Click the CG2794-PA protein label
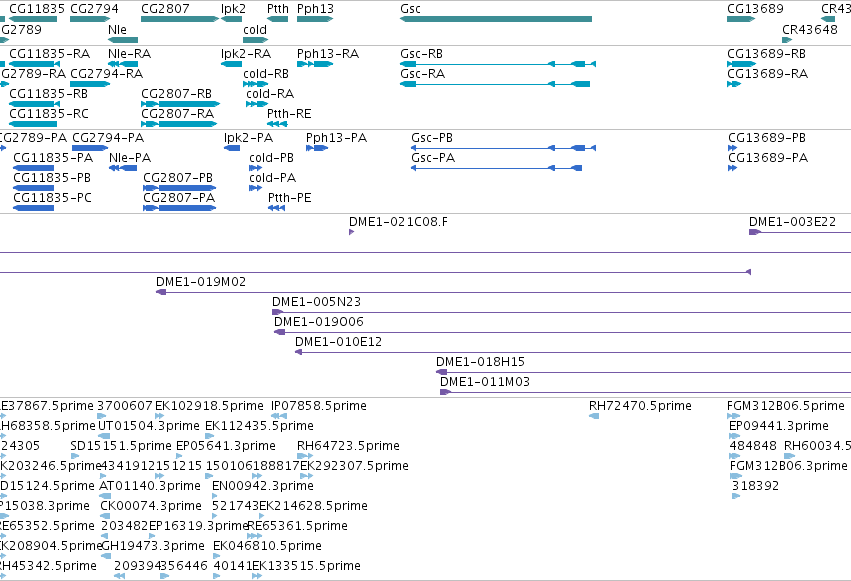The width and height of the screenshot is (851, 581). (x=108, y=138)
